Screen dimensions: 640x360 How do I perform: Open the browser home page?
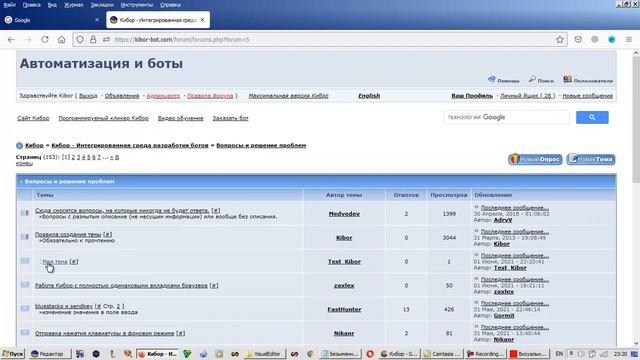(62, 40)
